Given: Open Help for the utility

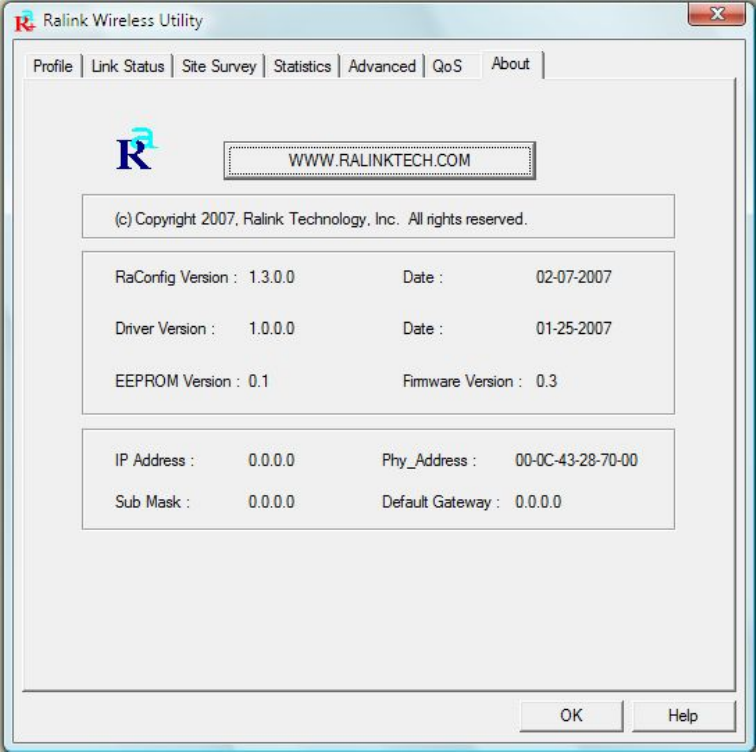Looking at the screenshot, I should click(683, 715).
